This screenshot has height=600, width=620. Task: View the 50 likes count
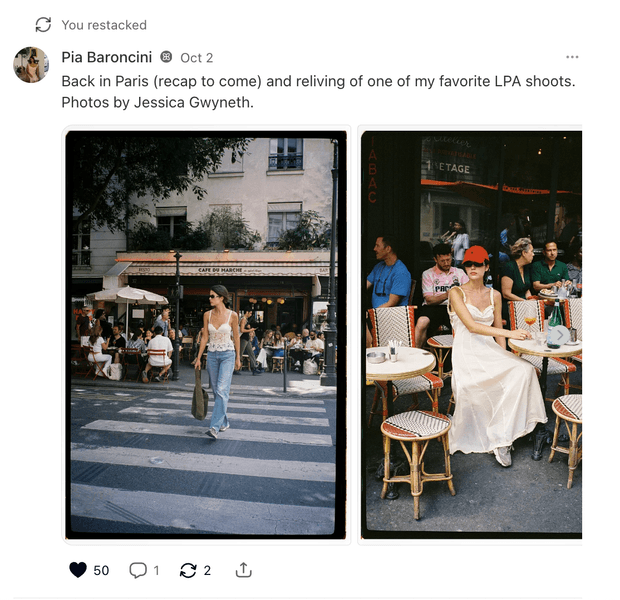[101, 570]
